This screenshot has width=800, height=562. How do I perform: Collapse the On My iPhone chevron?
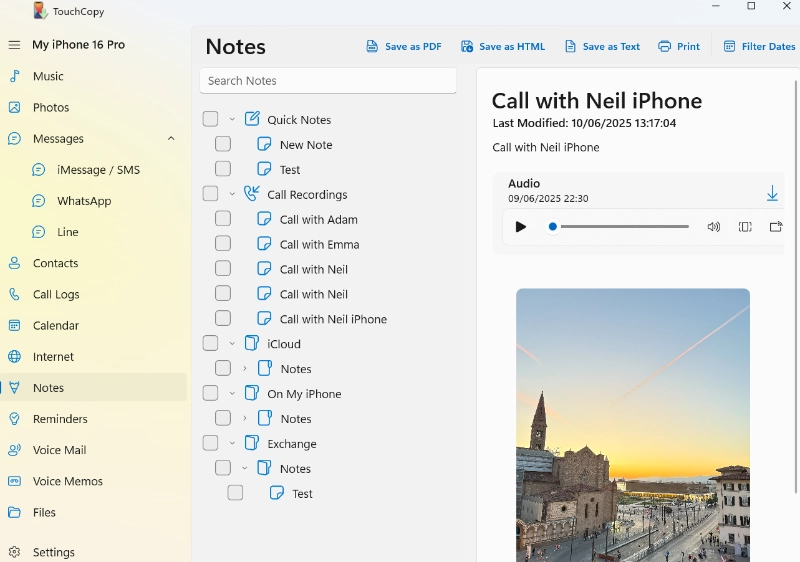[232, 394]
